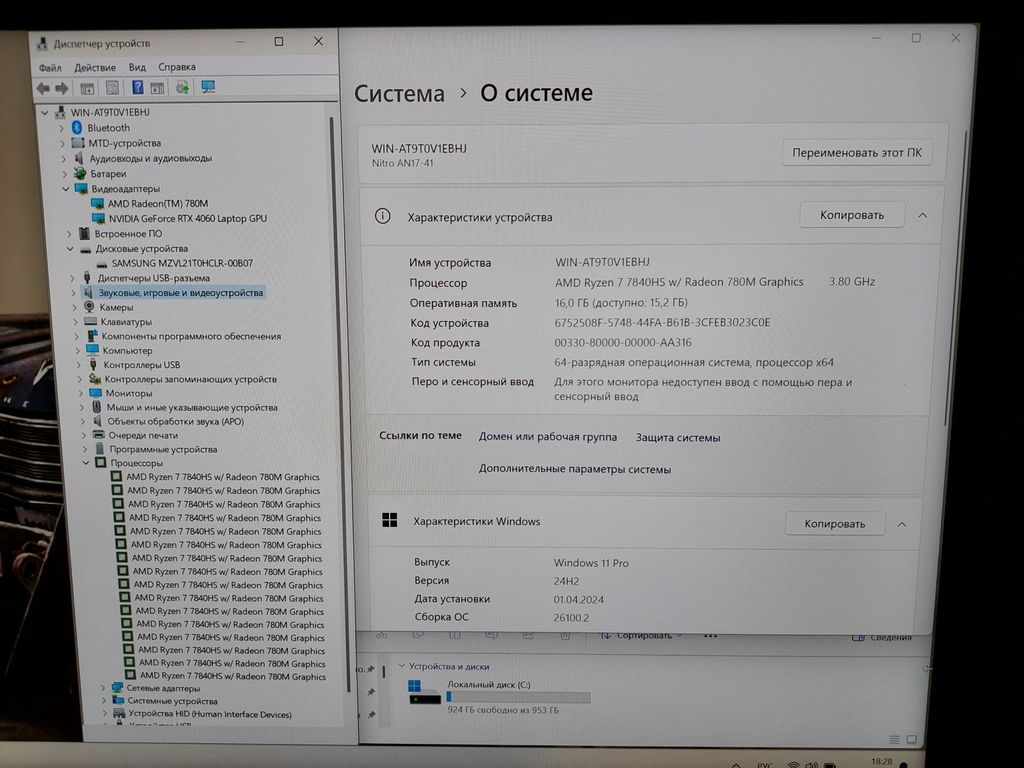Open the Домен или рабочая группа link

(x=547, y=437)
